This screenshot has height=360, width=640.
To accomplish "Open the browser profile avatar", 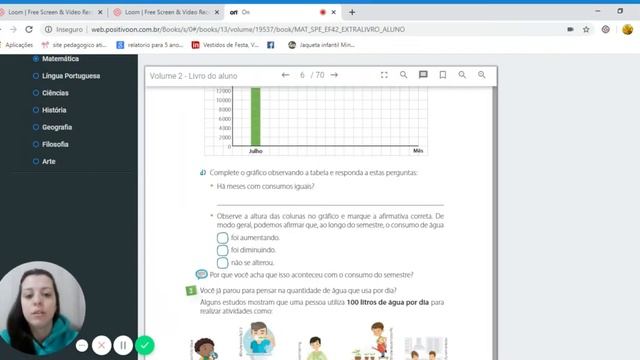I will tap(627, 29).
